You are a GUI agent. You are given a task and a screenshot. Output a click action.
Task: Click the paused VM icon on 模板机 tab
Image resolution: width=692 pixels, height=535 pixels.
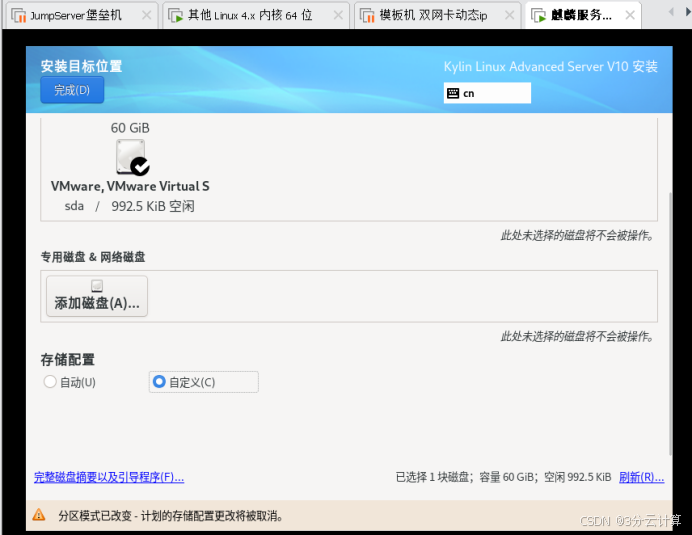(x=367, y=15)
